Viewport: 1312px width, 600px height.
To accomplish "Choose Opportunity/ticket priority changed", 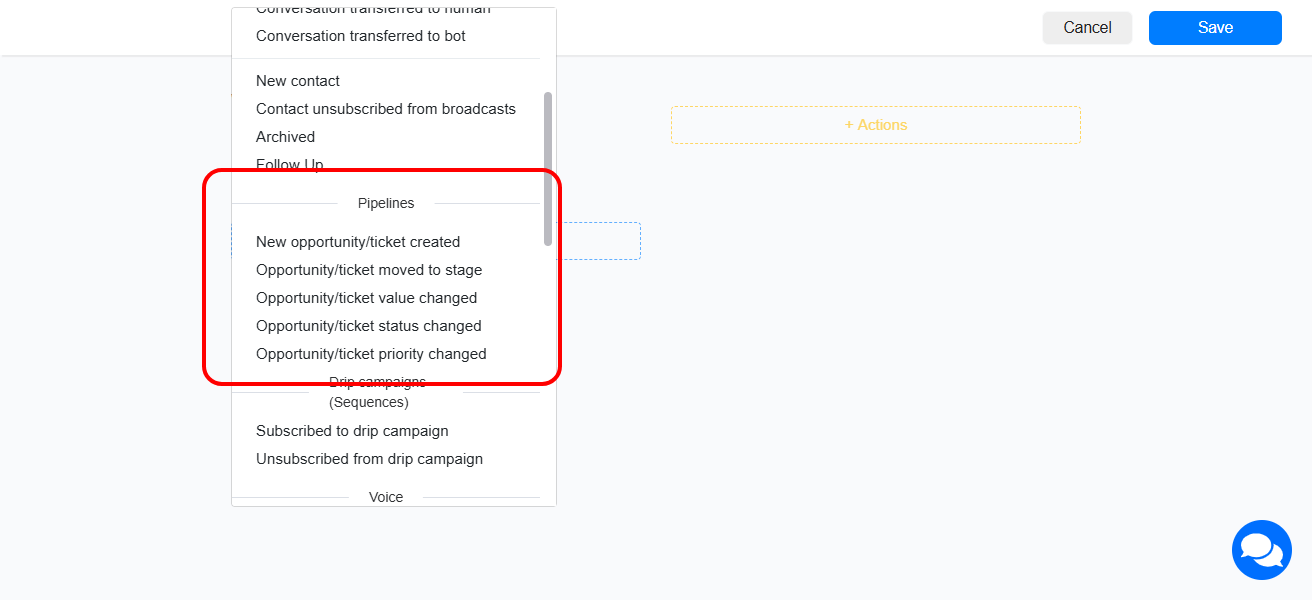I will pyautogui.click(x=371, y=353).
